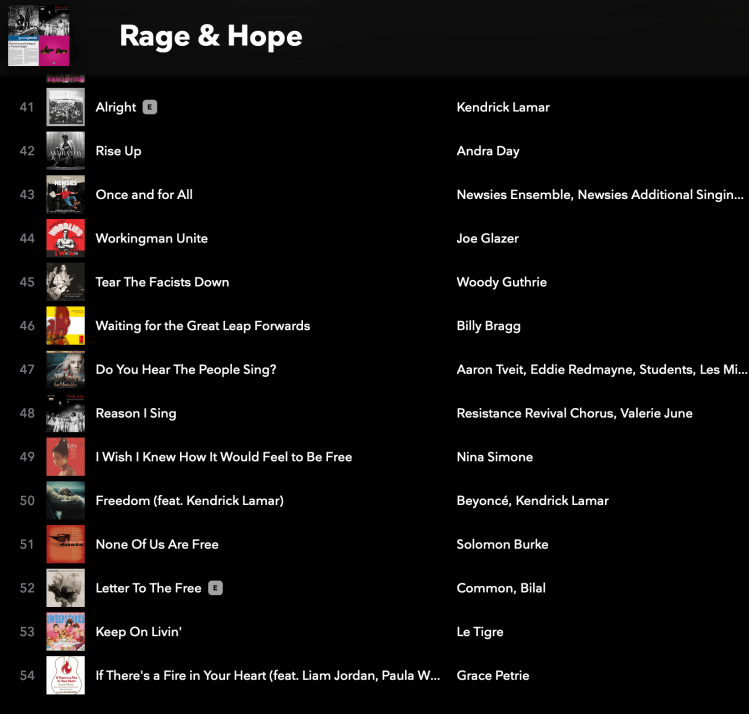Select Nina Simone album art on track 49
This screenshot has height=714, width=749.
65,457
